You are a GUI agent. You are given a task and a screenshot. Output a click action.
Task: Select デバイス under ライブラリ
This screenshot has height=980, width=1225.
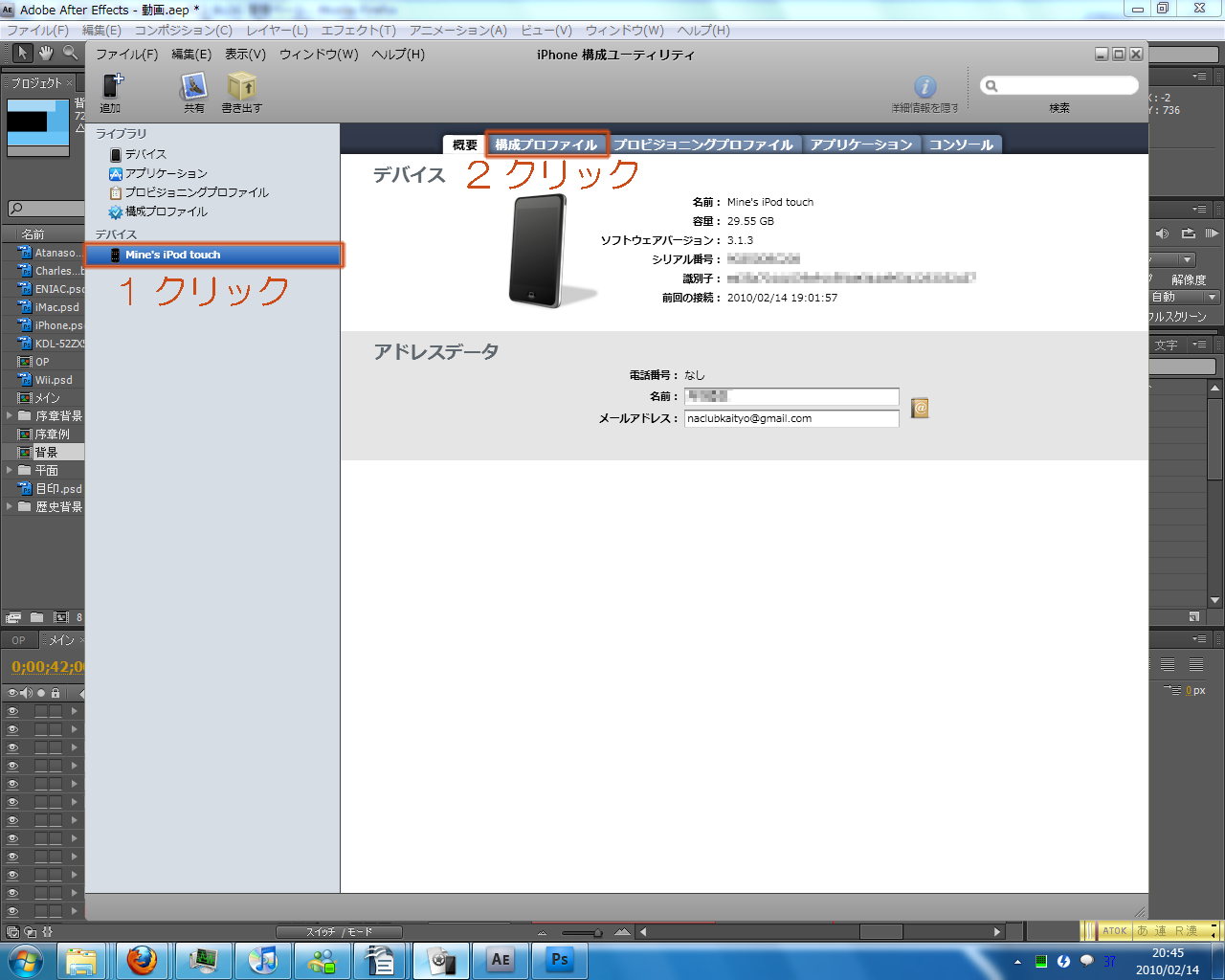pyautogui.click(x=145, y=154)
